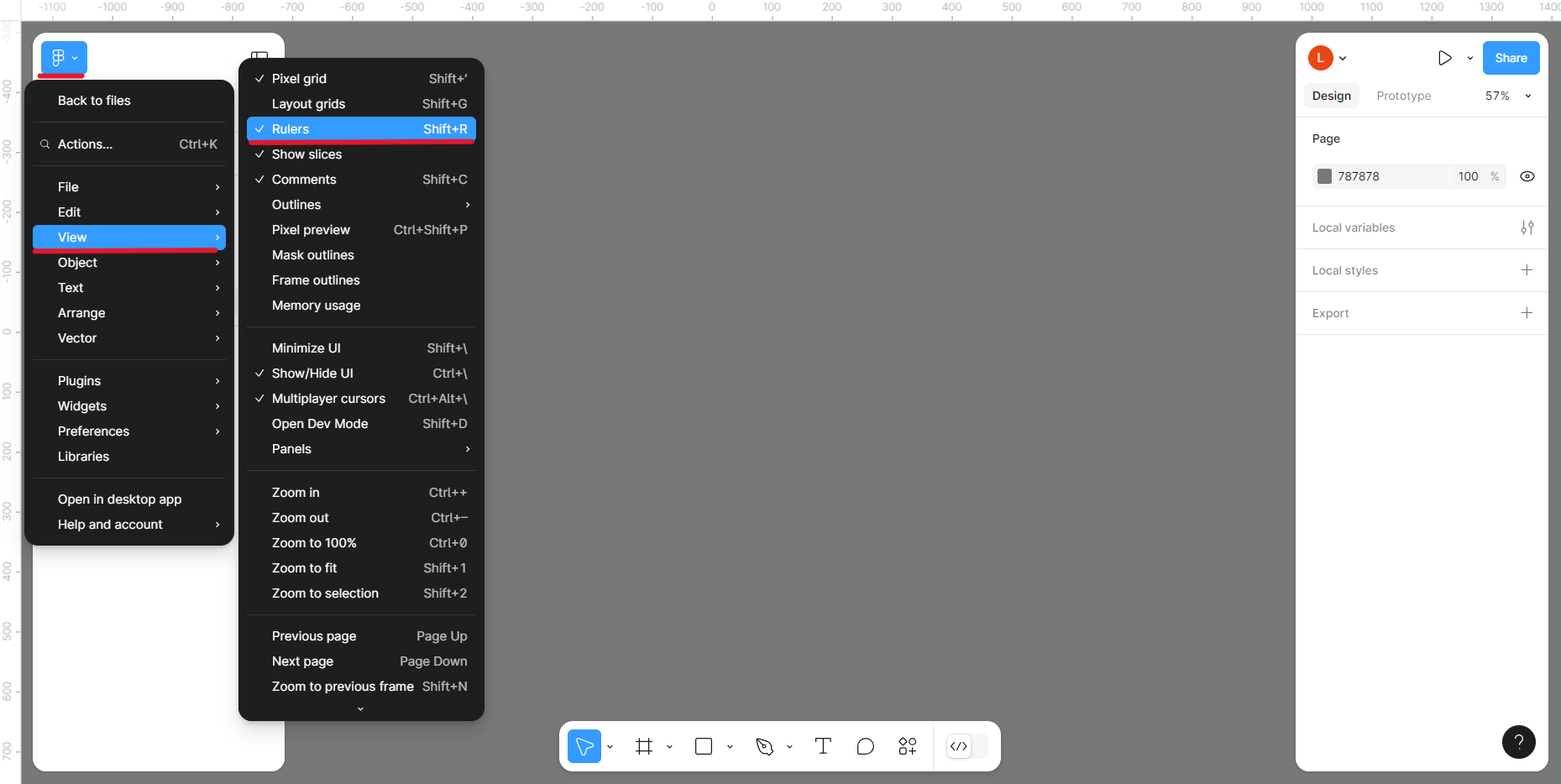Toggle page background visibility eye

point(1527,176)
